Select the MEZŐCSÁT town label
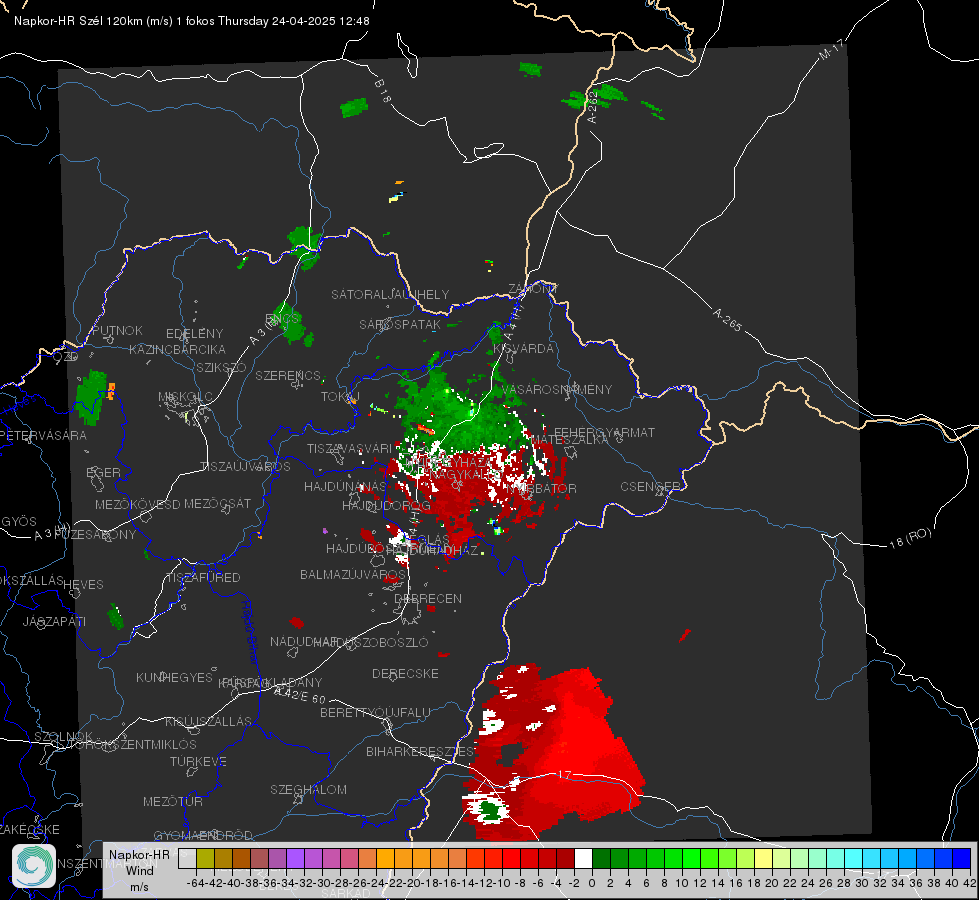 (217, 503)
